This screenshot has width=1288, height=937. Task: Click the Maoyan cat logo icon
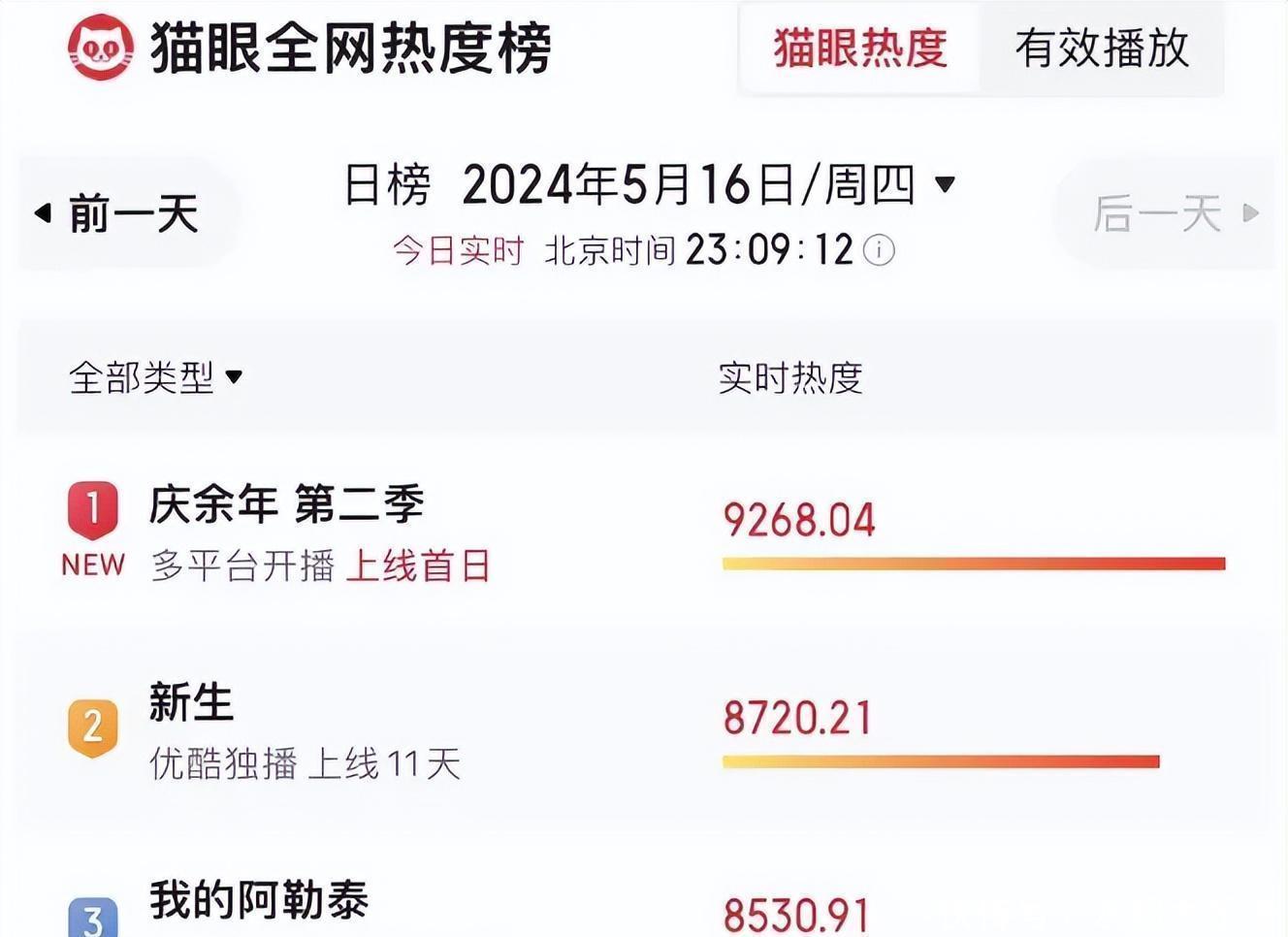point(101,48)
